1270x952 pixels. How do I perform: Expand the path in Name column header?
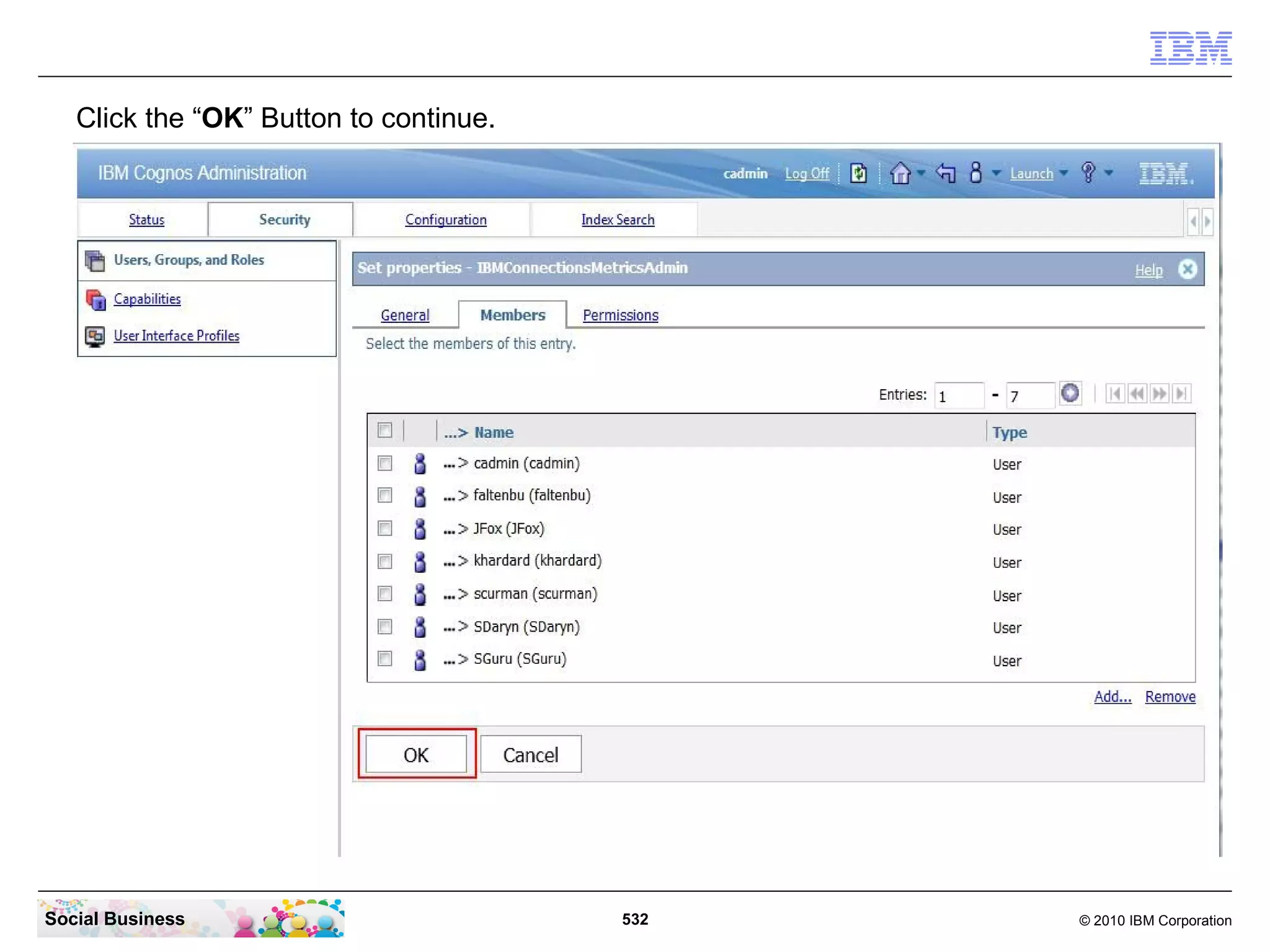(456, 433)
